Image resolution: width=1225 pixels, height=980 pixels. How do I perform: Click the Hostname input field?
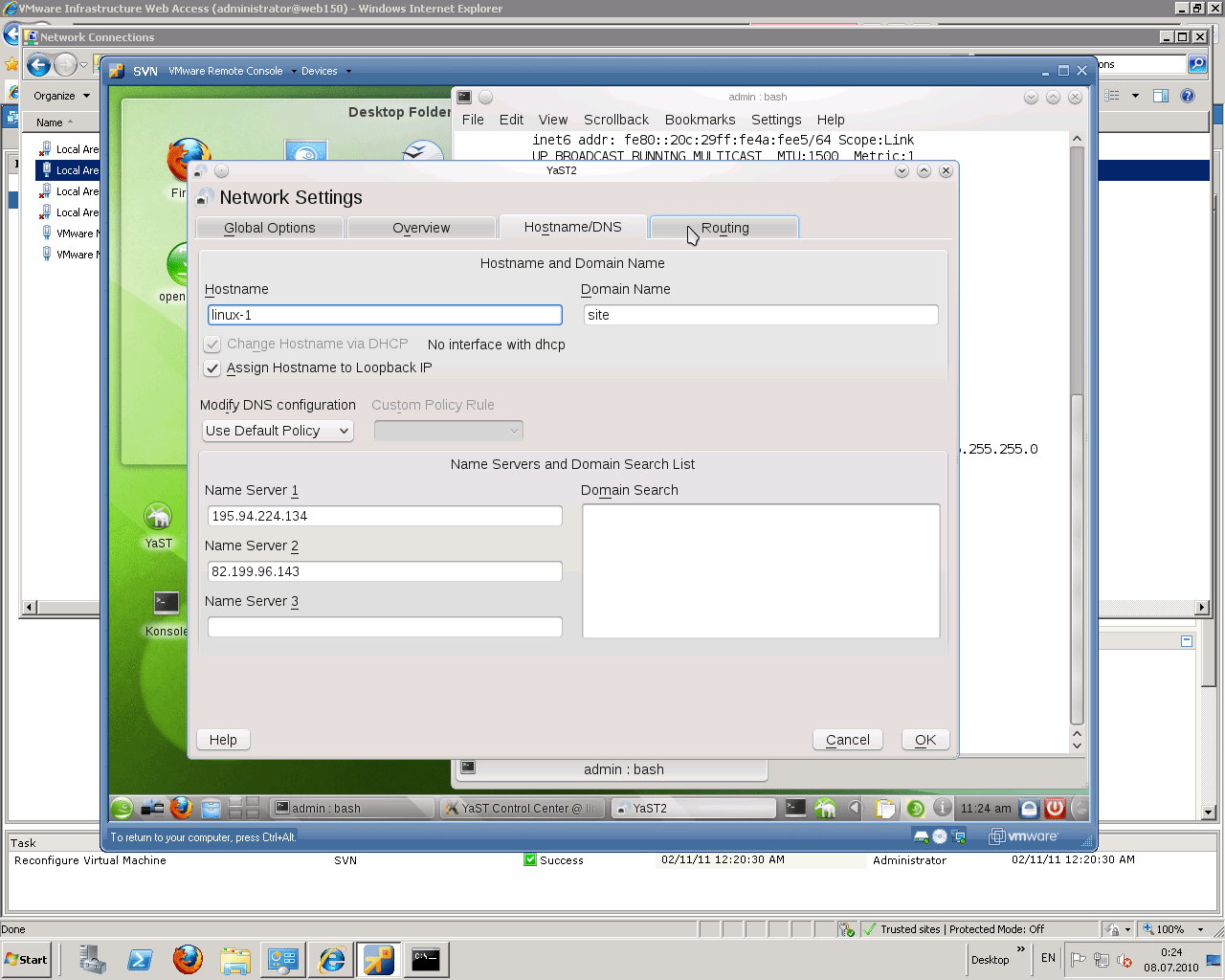[x=385, y=315]
